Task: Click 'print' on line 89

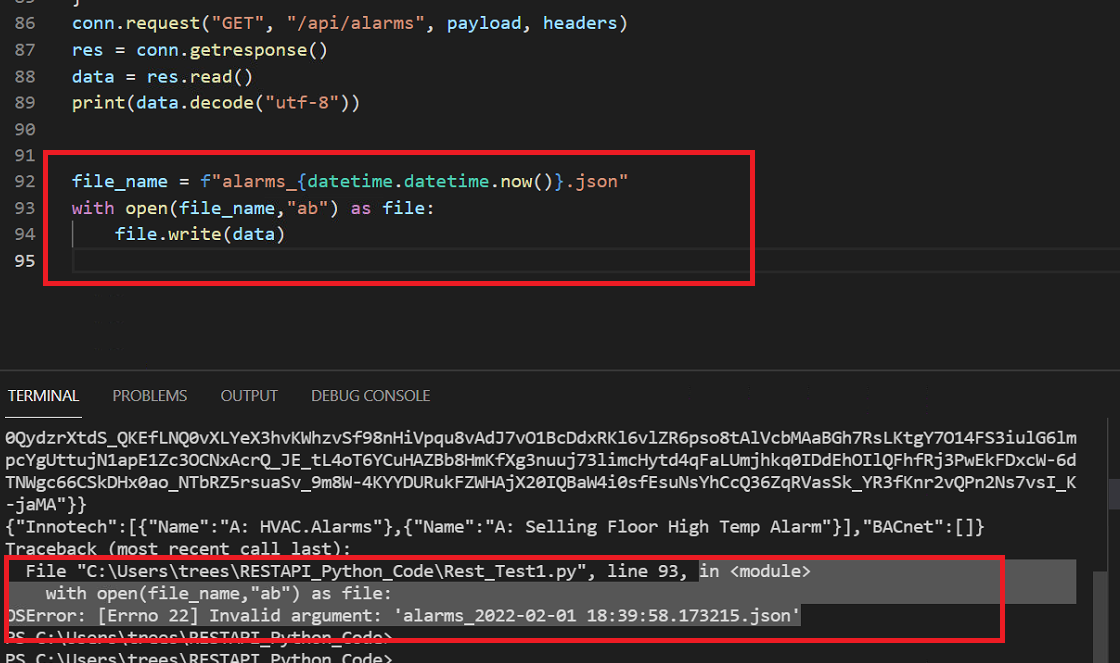Action: (99, 103)
